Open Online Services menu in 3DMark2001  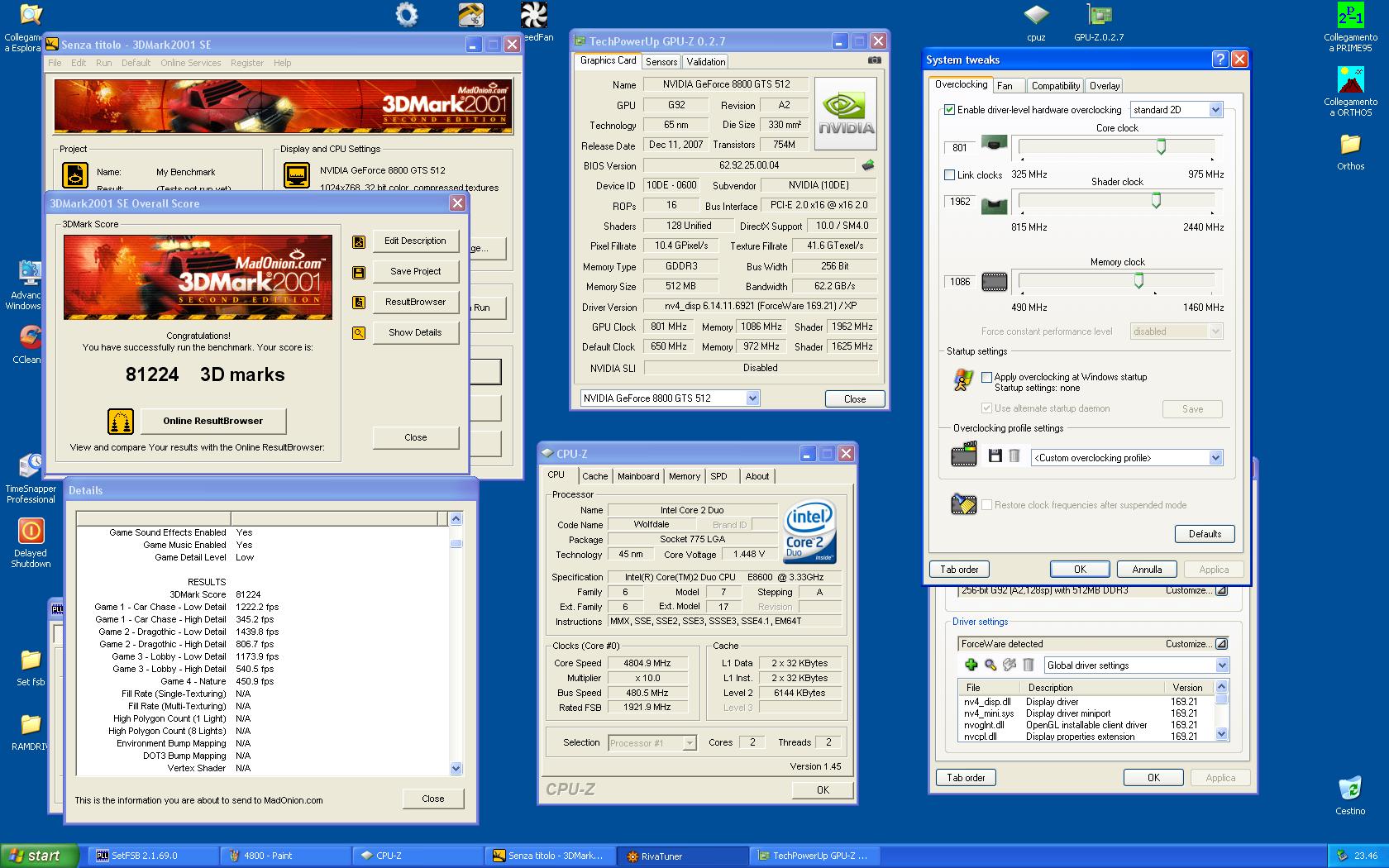[x=191, y=63]
